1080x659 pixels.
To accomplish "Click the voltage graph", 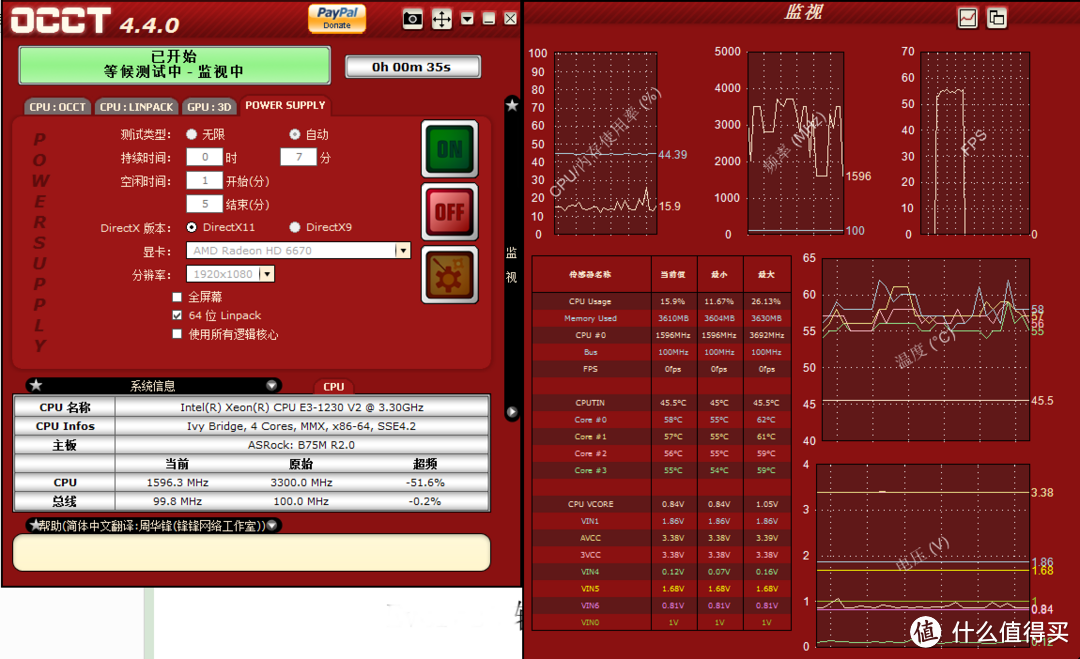I will pos(923,555).
